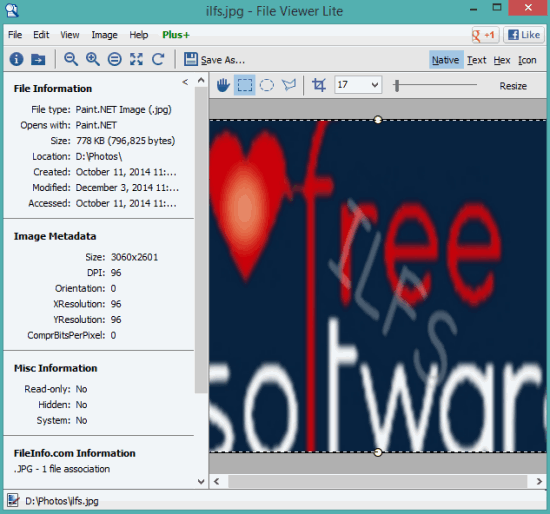Click the Resize button
The height and width of the screenshot is (514, 550).
coord(513,86)
